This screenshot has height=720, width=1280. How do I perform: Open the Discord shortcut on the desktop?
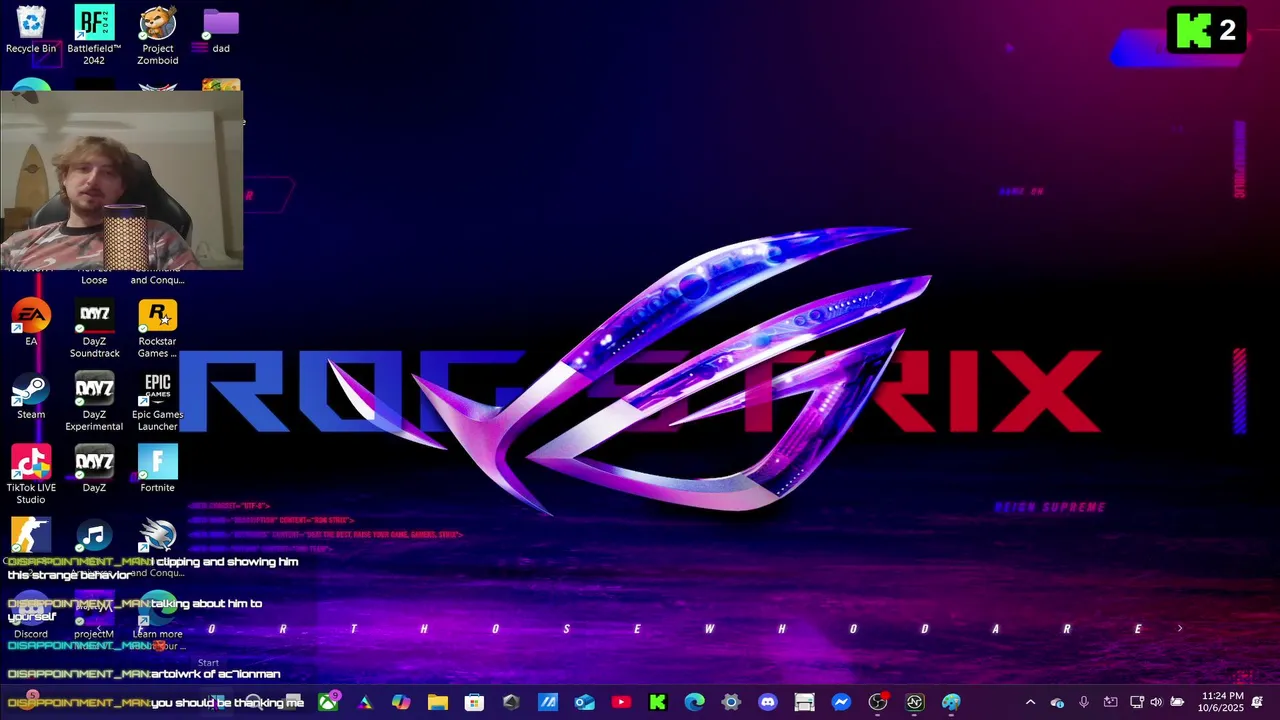point(31,615)
